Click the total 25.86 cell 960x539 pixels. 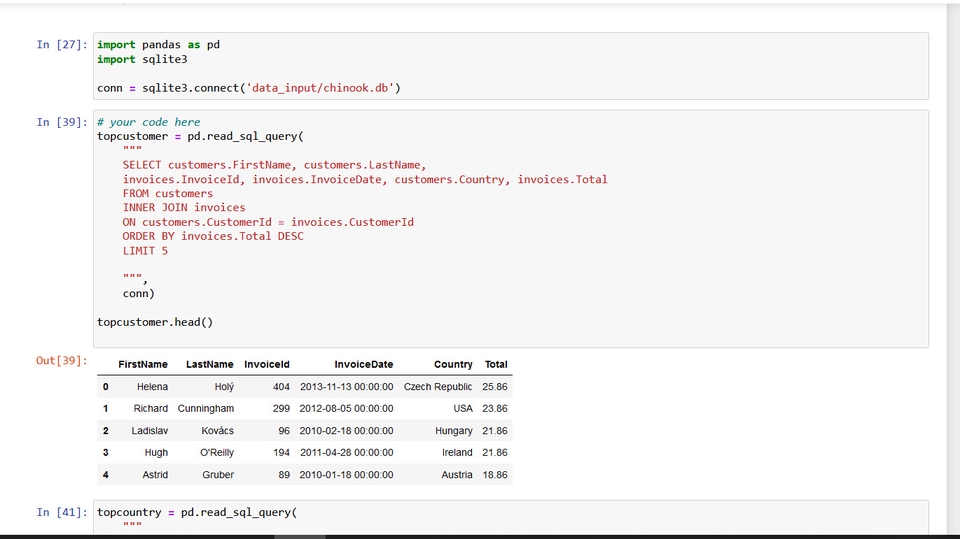point(495,386)
